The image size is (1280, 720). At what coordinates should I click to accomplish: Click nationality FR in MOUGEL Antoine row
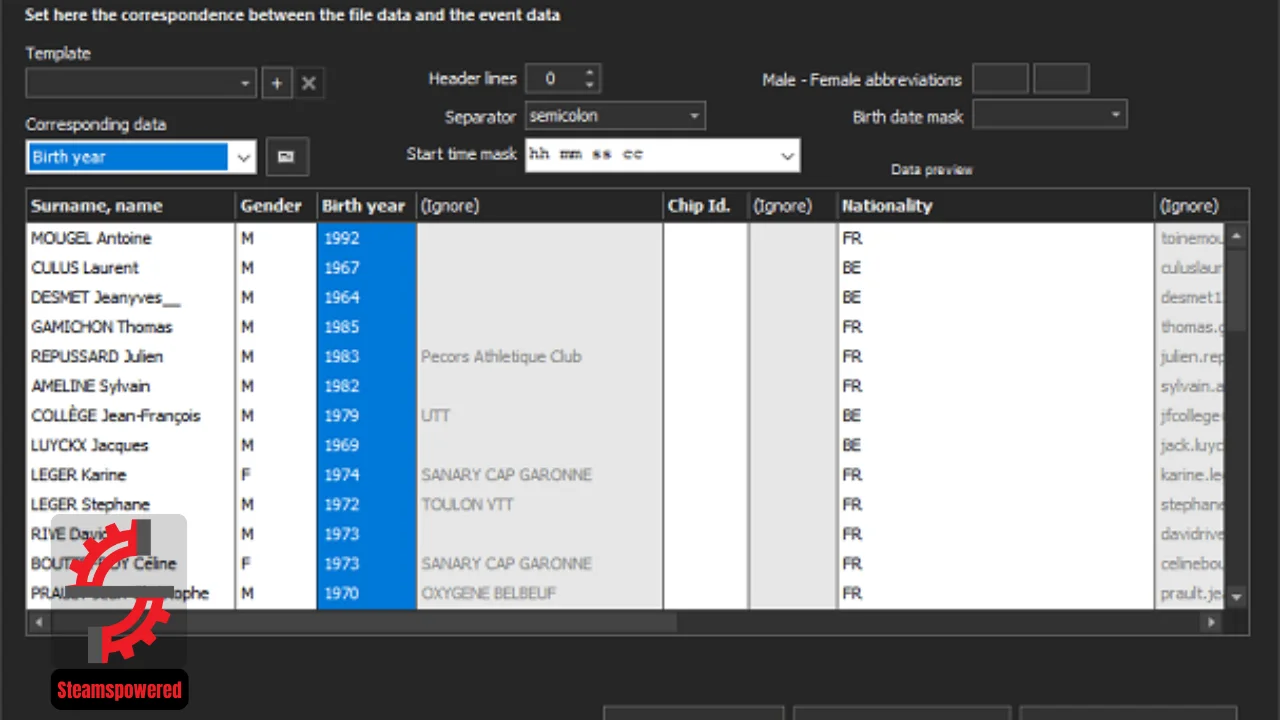click(995, 238)
